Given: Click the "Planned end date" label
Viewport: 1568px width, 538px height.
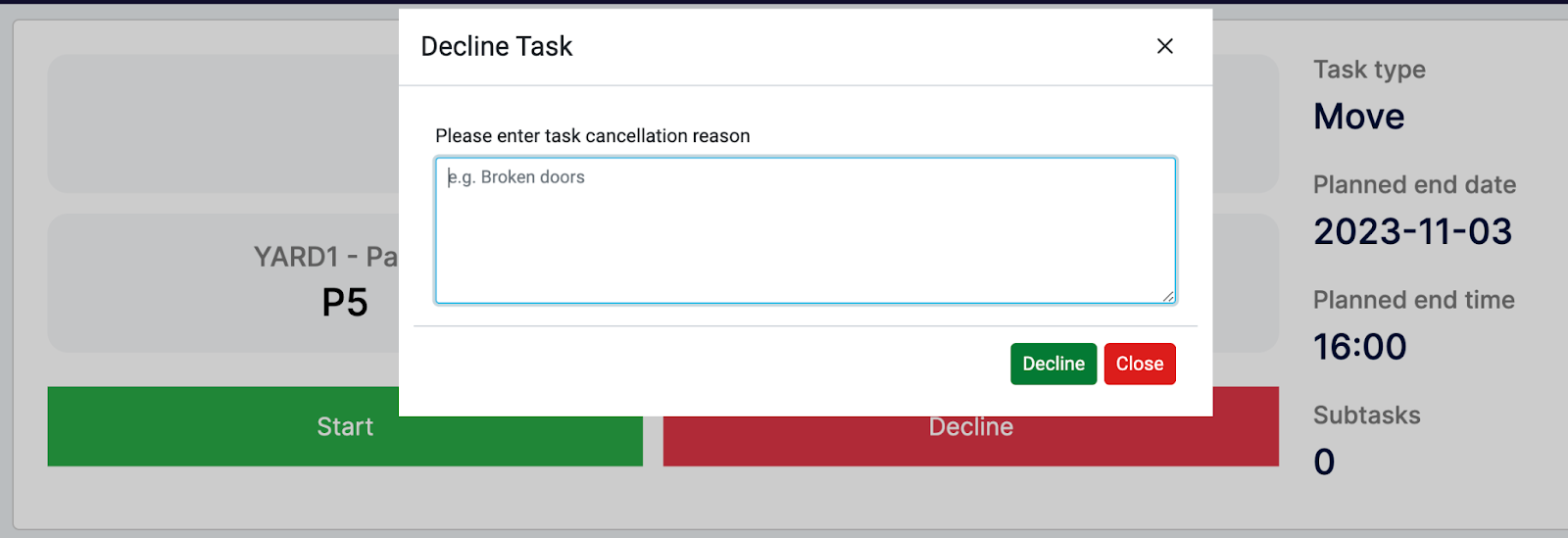Looking at the screenshot, I should [x=1414, y=185].
